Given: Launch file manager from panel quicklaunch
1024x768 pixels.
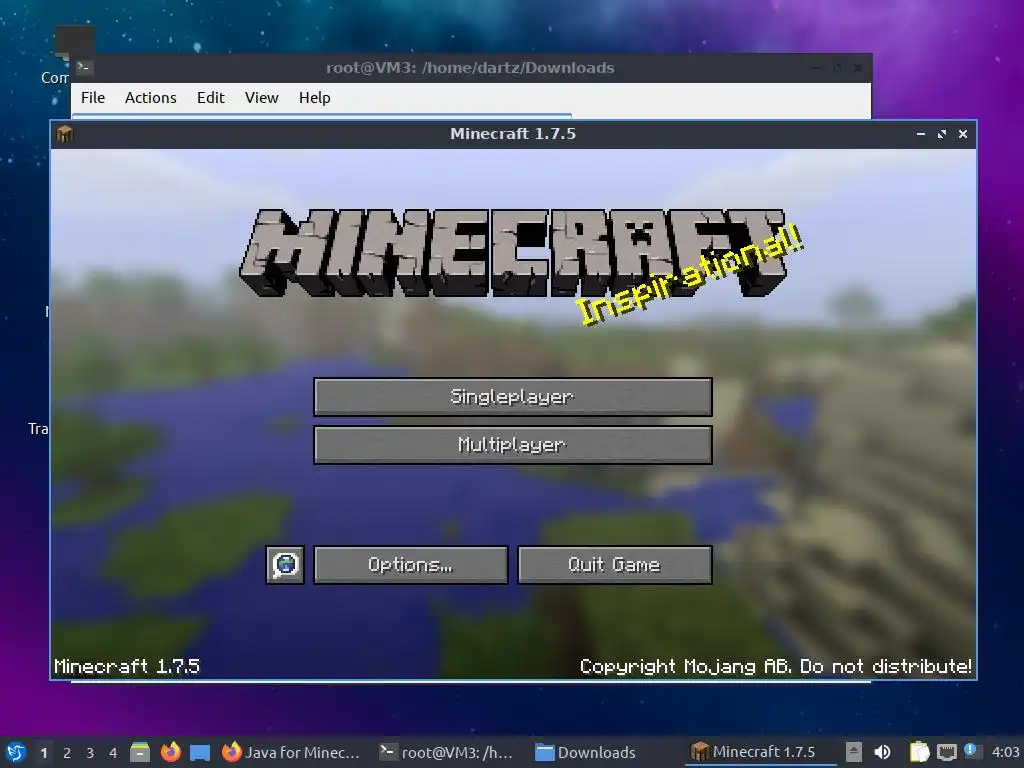Looking at the screenshot, I should 140,752.
